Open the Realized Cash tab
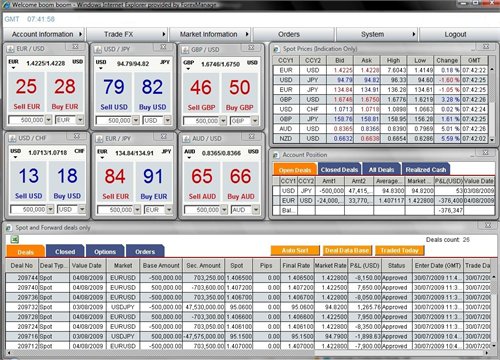This screenshot has height=360, width=500. click(x=426, y=169)
